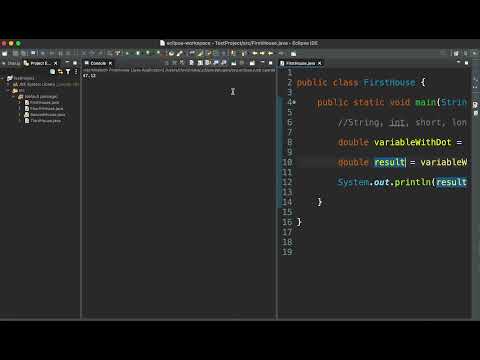Image resolution: width=480 pixels, height=360 pixels.
Task: Open SecondHouse.java in Project Explorer
Action: 45,114
